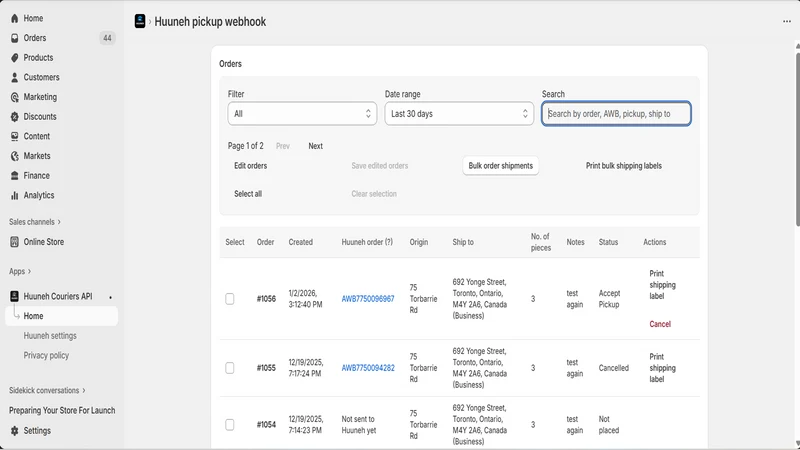Image resolution: width=800 pixels, height=450 pixels.
Task: Tick the checkbox for order #1055
Action: (230, 368)
